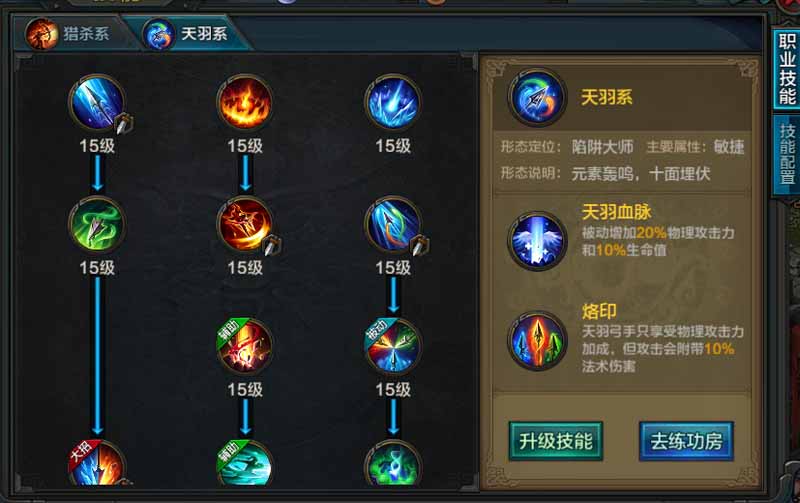Select the teal 辅助 skill icon at bottom

tap(245, 463)
